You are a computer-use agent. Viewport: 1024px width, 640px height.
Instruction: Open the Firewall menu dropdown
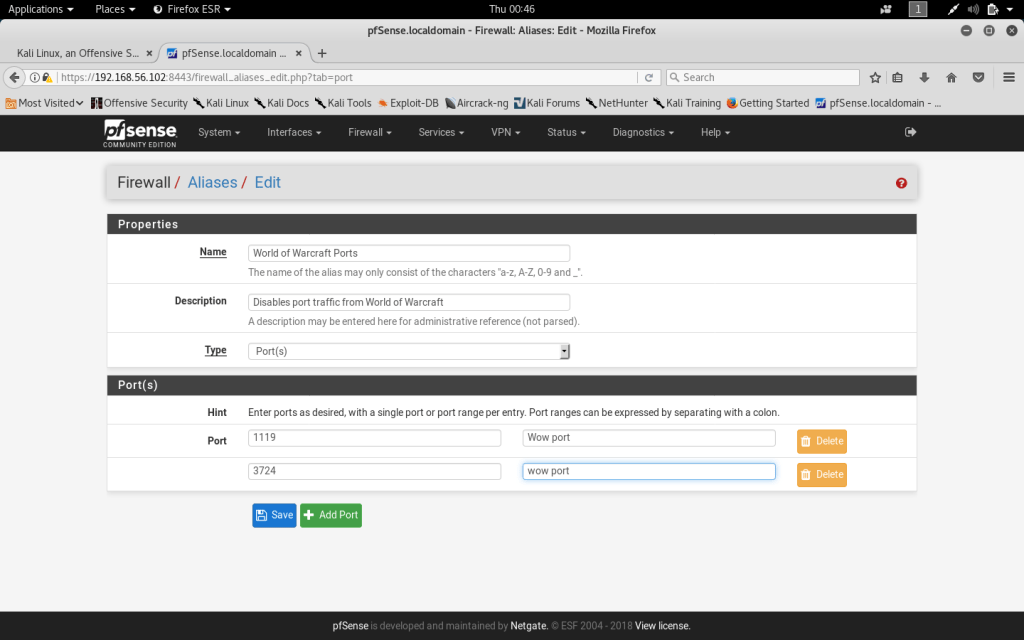coord(369,132)
